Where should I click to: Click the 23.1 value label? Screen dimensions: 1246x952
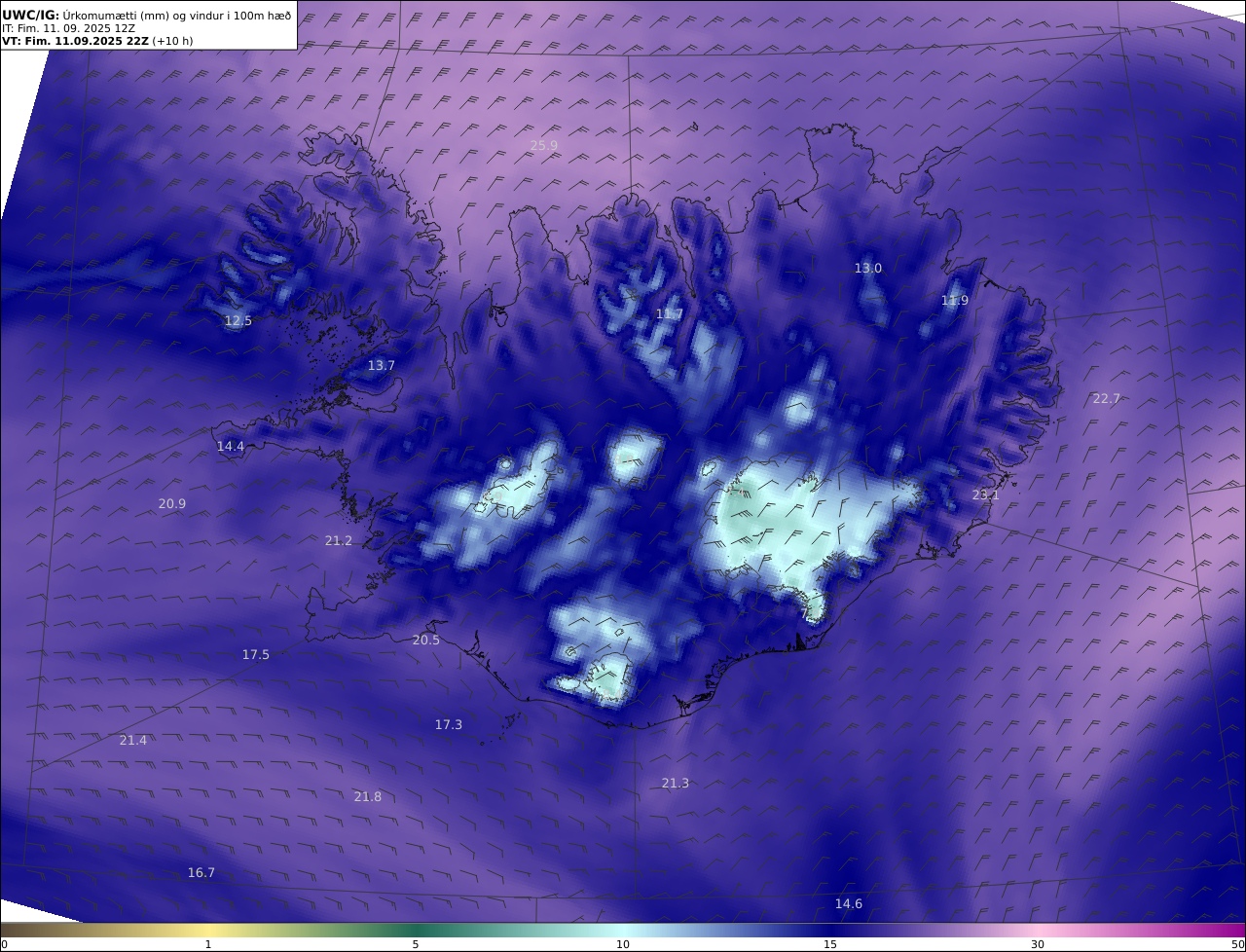point(986,495)
